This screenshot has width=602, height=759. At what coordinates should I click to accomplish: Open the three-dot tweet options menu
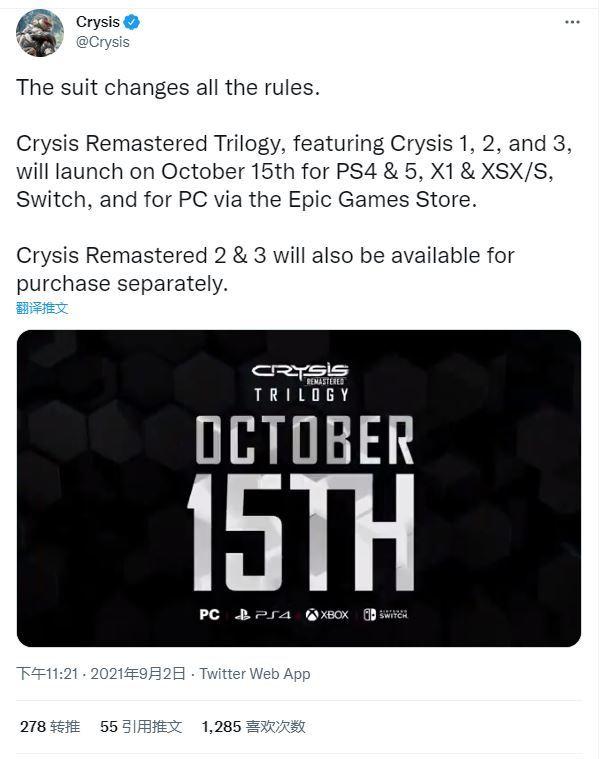click(x=572, y=22)
